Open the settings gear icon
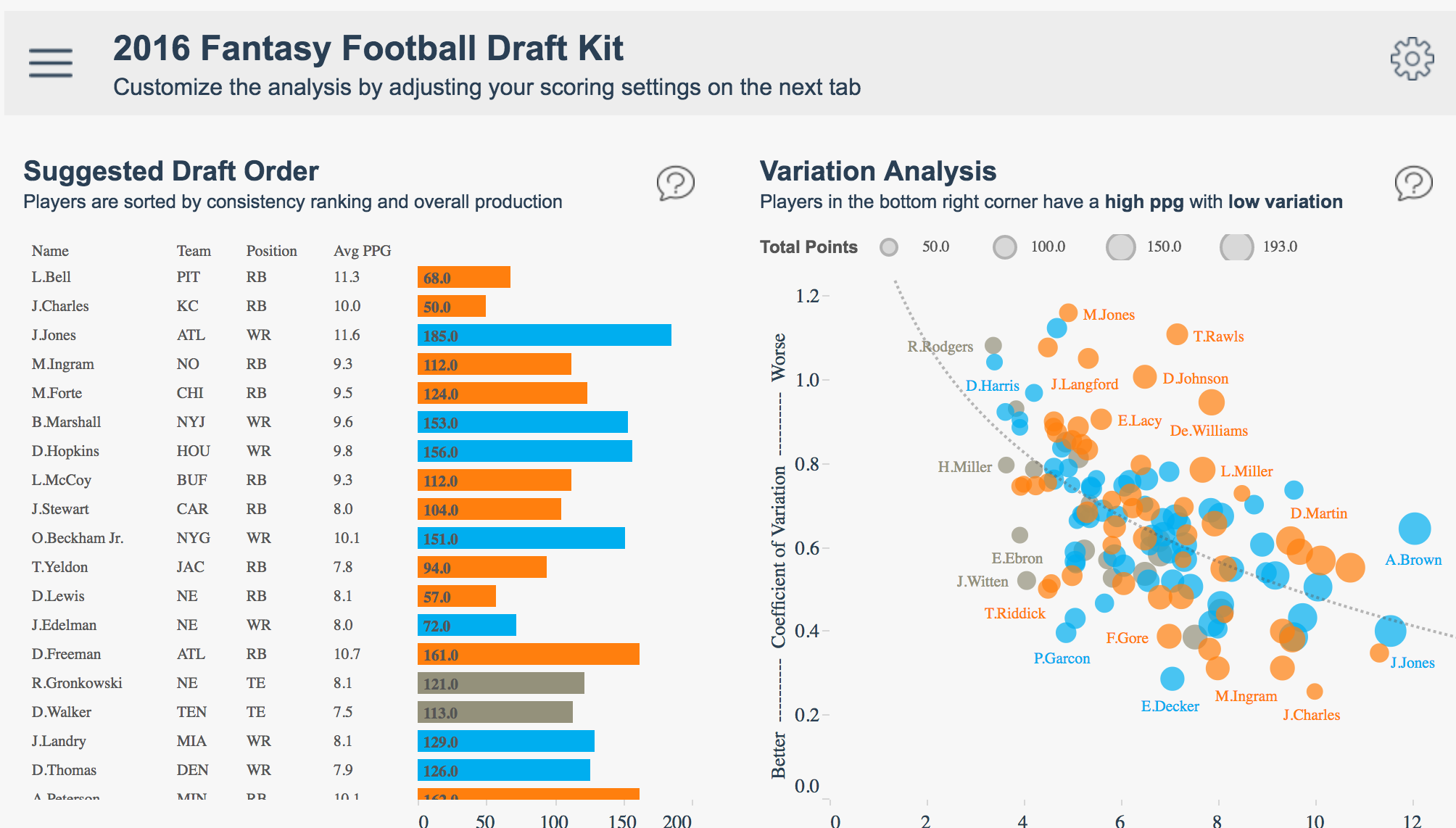This screenshot has height=828, width=1456. pos(1412,59)
